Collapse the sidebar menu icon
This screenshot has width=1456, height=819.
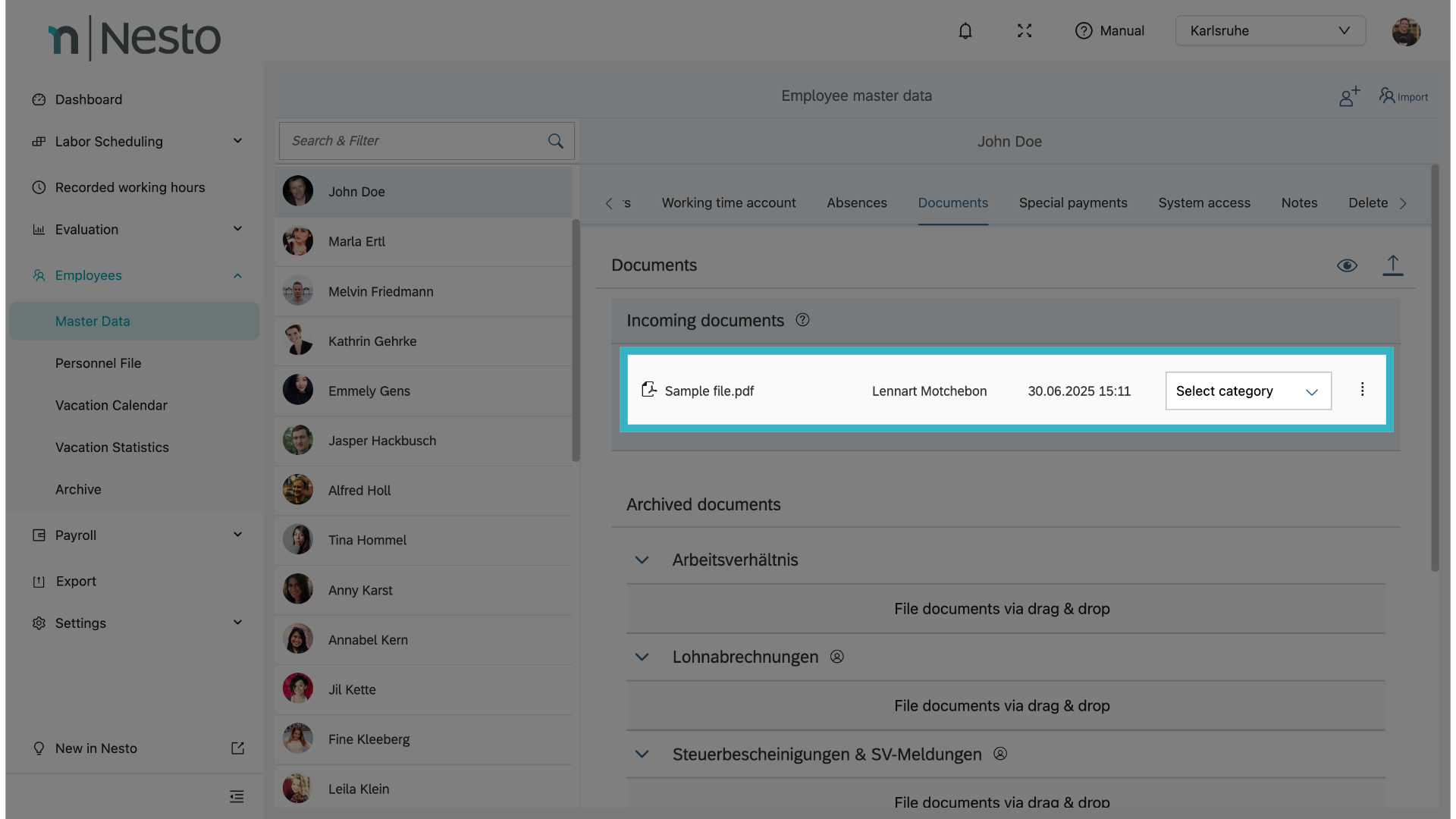tap(237, 796)
